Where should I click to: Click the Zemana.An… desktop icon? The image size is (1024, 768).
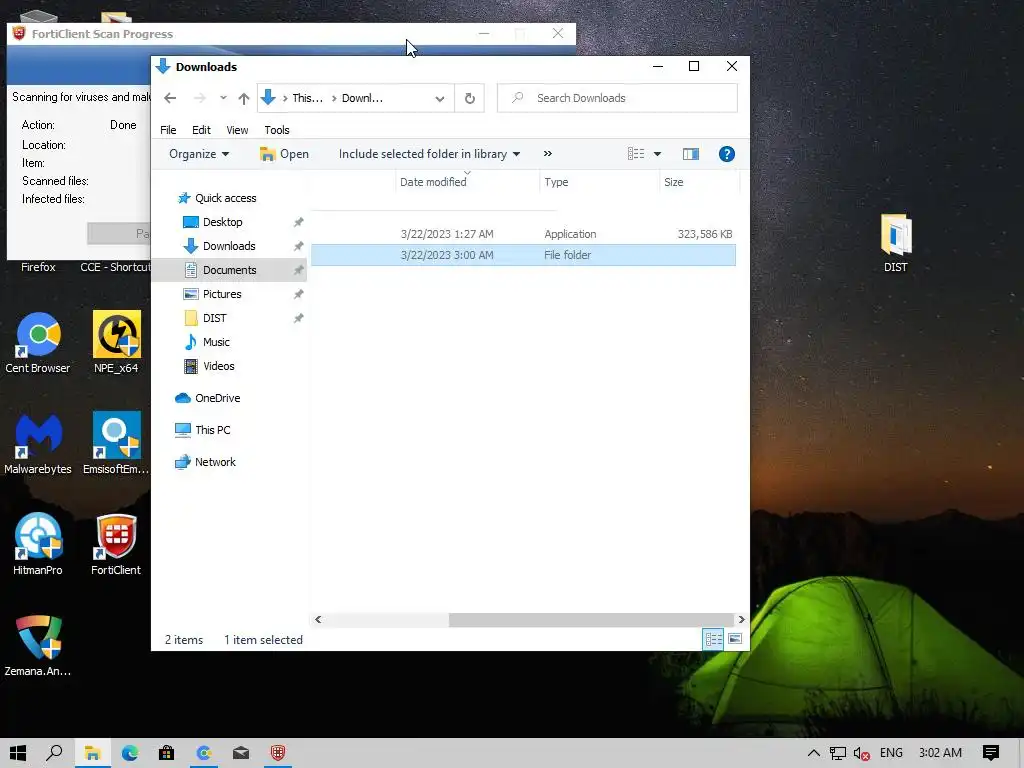pyautogui.click(x=38, y=647)
